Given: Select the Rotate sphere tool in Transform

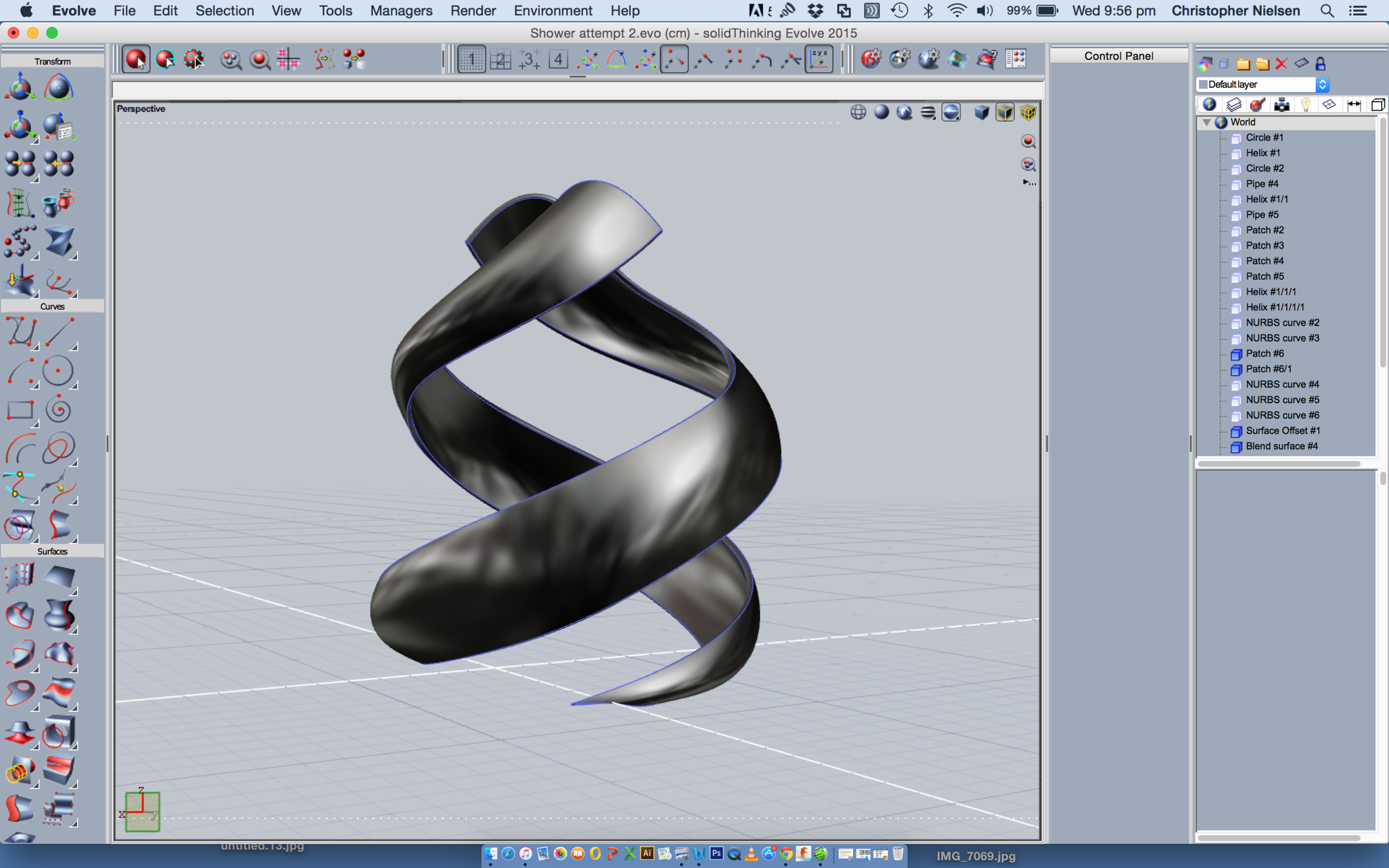Looking at the screenshot, I should coord(58,87).
